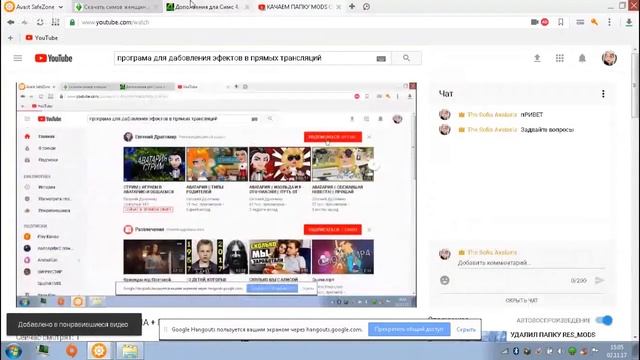Click the YouTube search text field

pyautogui.click(x=245, y=58)
